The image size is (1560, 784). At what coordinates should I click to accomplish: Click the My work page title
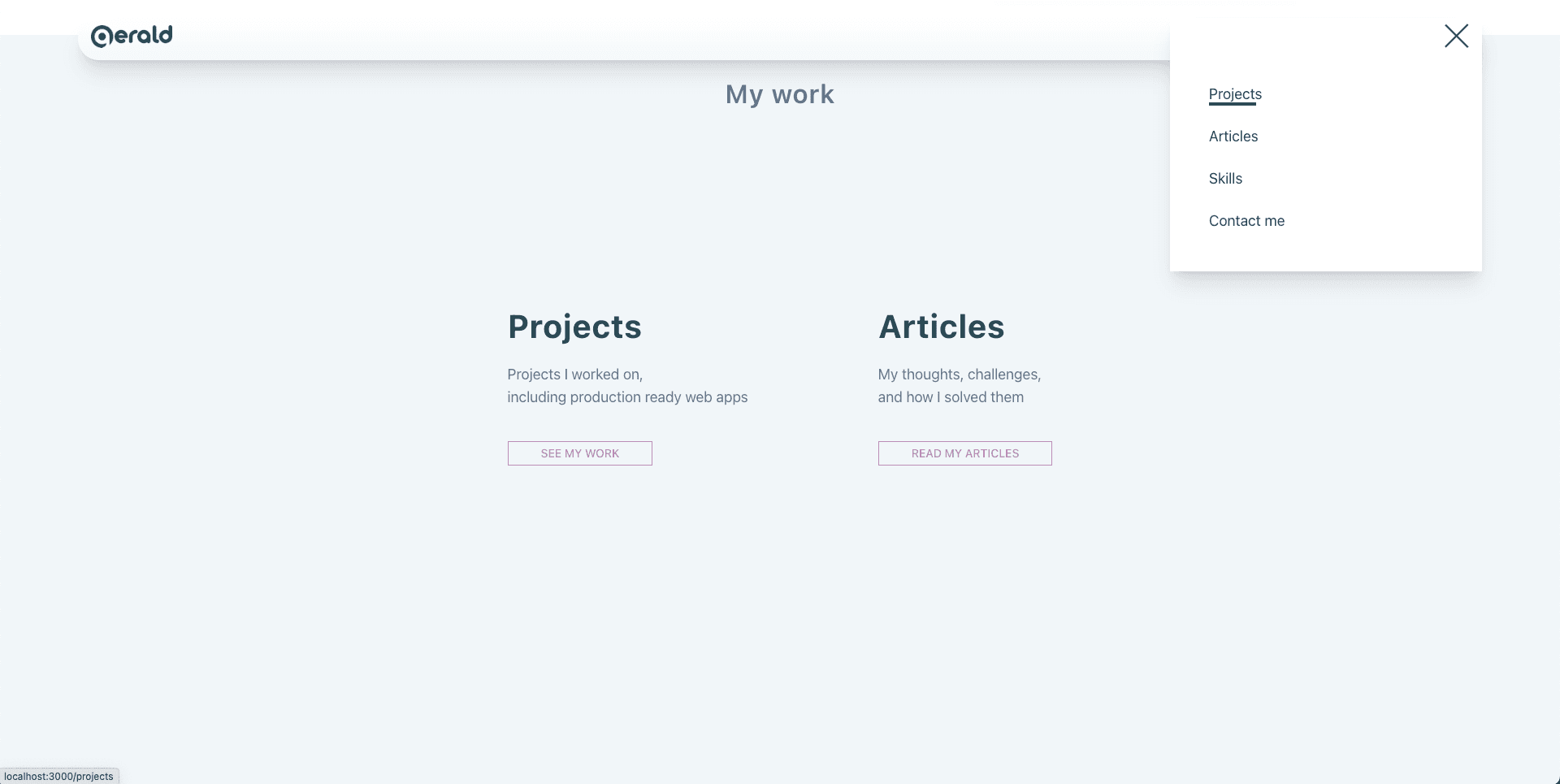(780, 95)
